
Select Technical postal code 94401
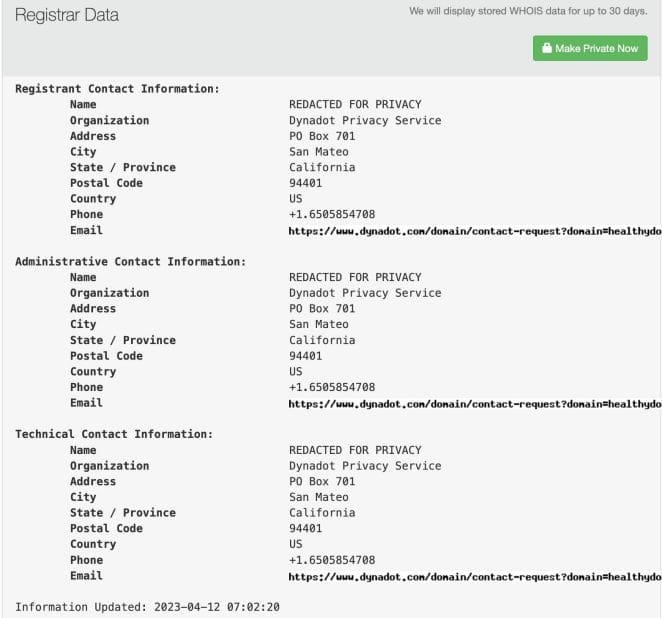[305, 528]
